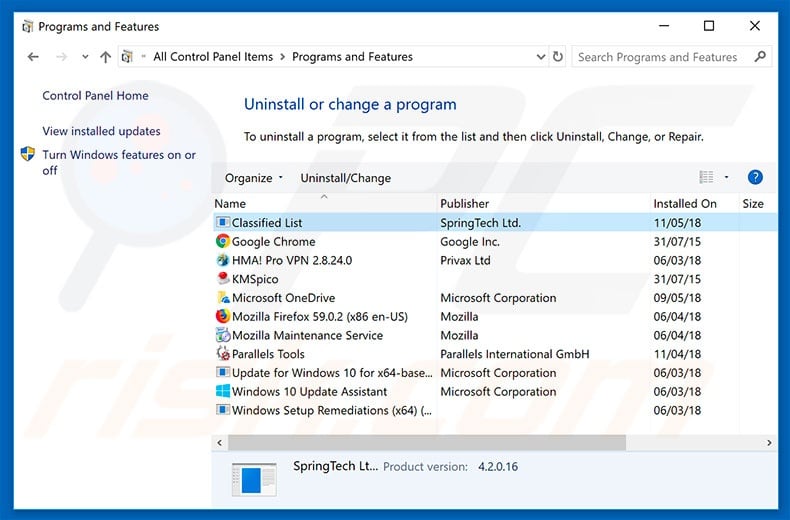Select Update for Windows 10 for x64-base entry
Image resolution: width=790 pixels, height=520 pixels.
332,372
